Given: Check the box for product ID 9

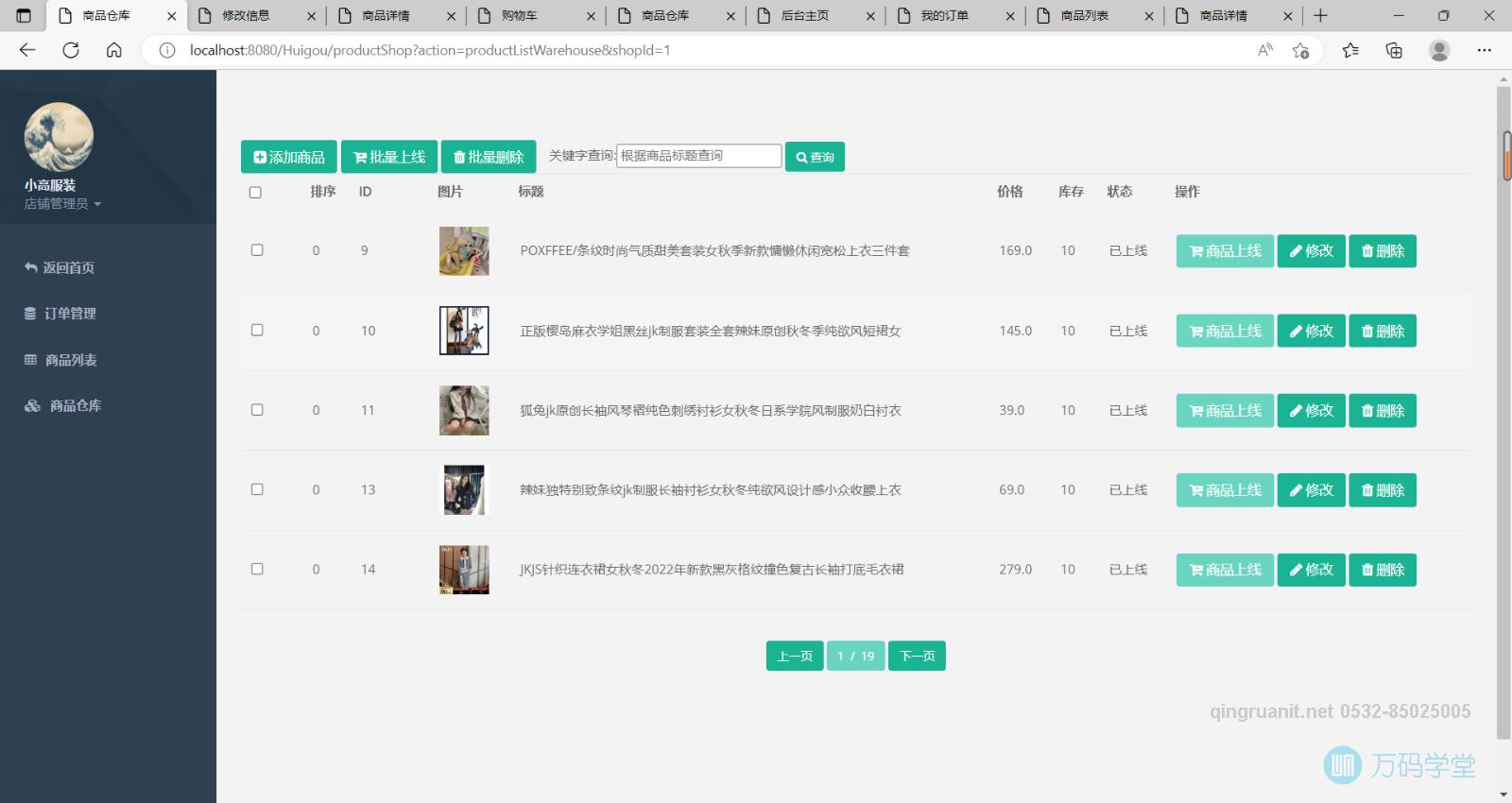Looking at the screenshot, I should 257,250.
